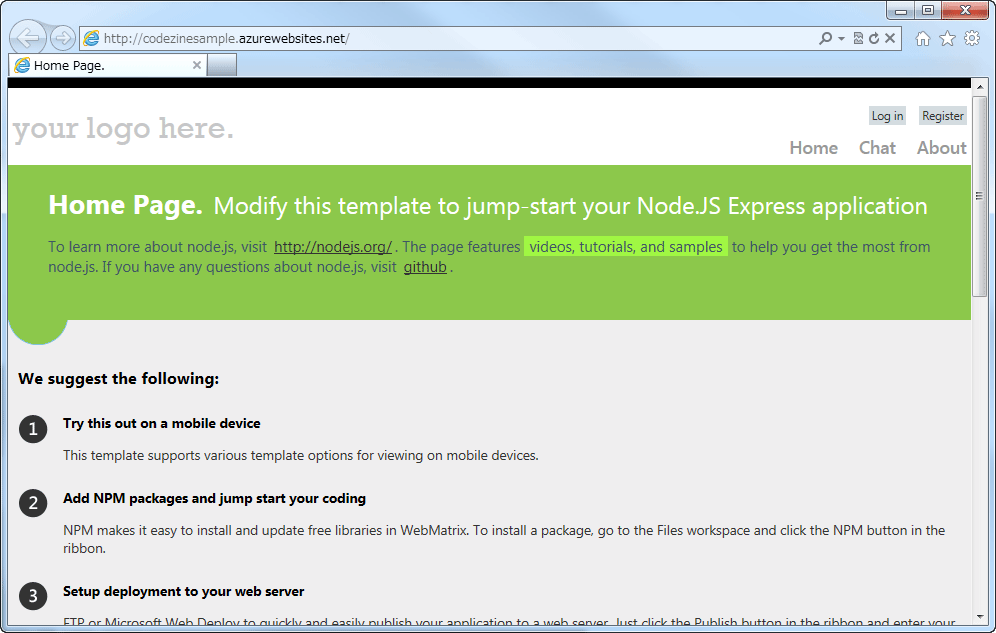
Task: Click heading Try this out on a mobile device
Action: (x=161, y=423)
